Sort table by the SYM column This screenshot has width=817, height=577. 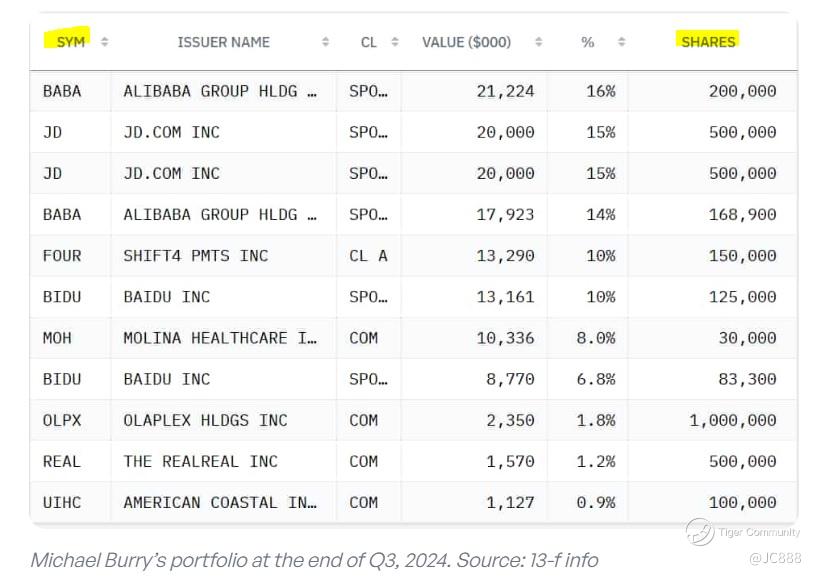[105, 42]
